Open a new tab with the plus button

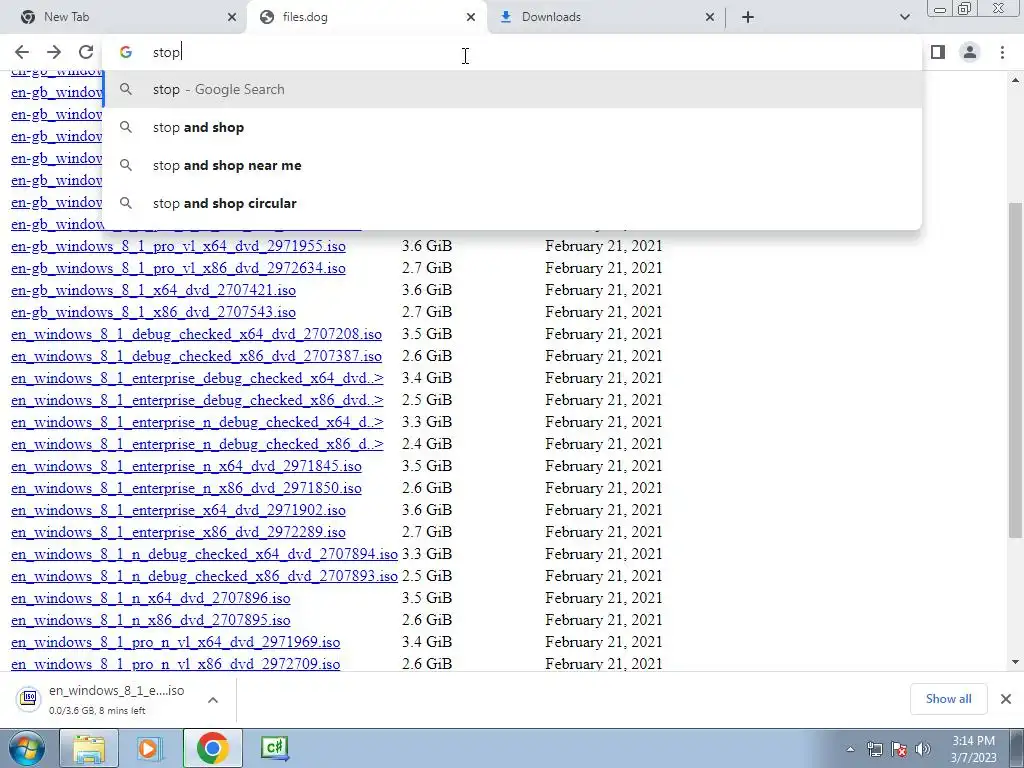coord(748,17)
